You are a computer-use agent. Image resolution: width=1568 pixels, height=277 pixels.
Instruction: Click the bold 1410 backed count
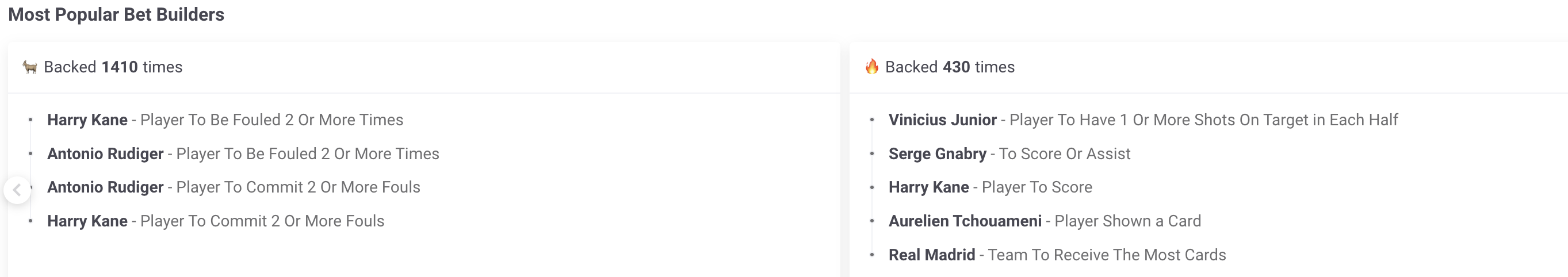pos(119,67)
